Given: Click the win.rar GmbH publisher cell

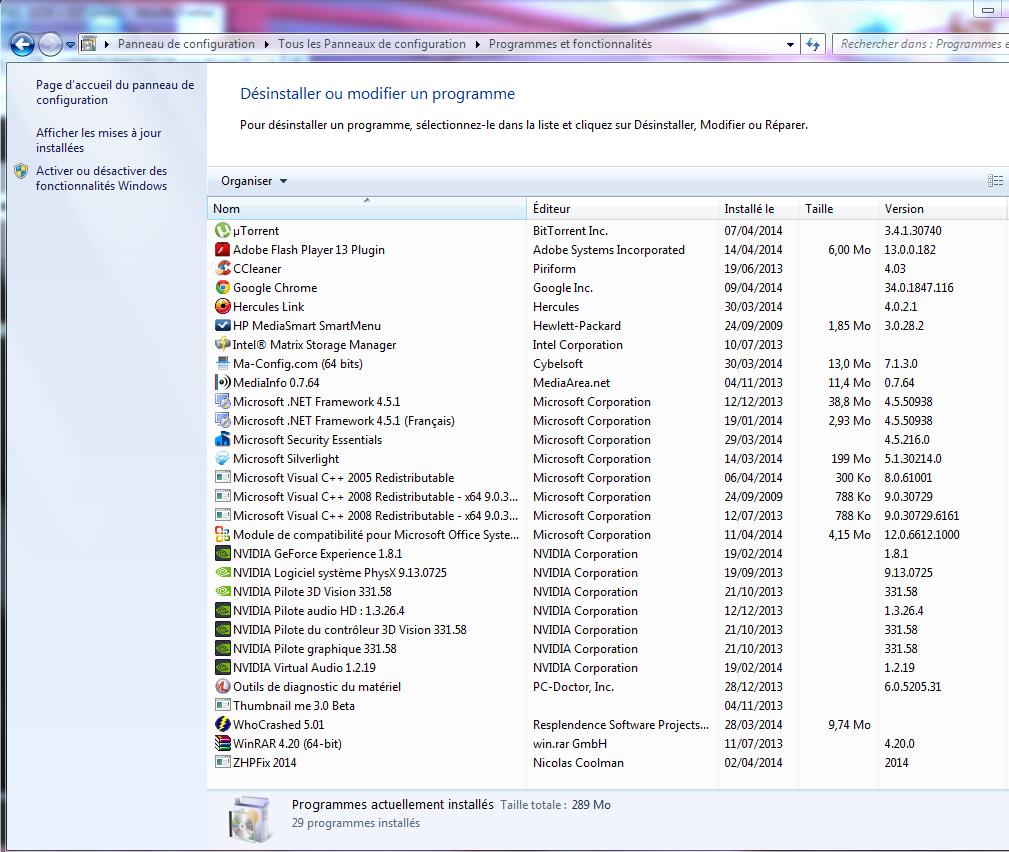Looking at the screenshot, I should 569,744.
